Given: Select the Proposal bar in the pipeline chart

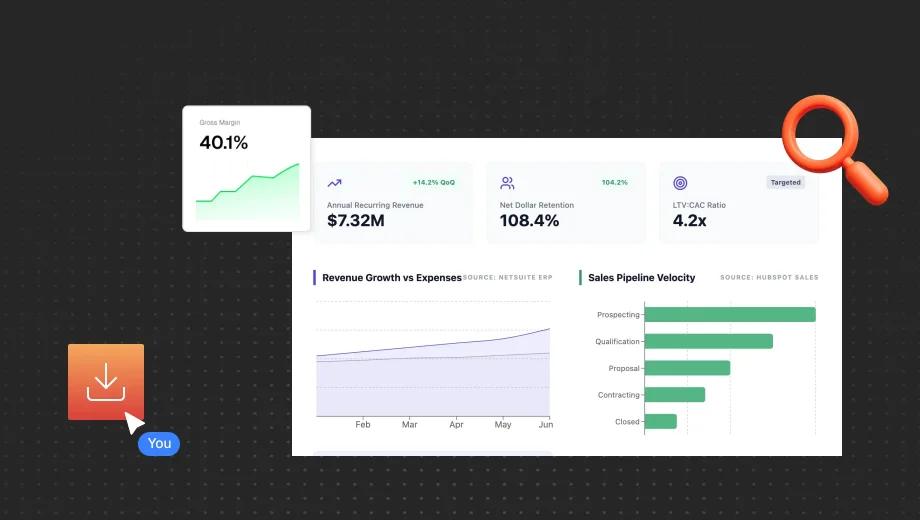Looking at the screenshot, I should click(687, 368).
